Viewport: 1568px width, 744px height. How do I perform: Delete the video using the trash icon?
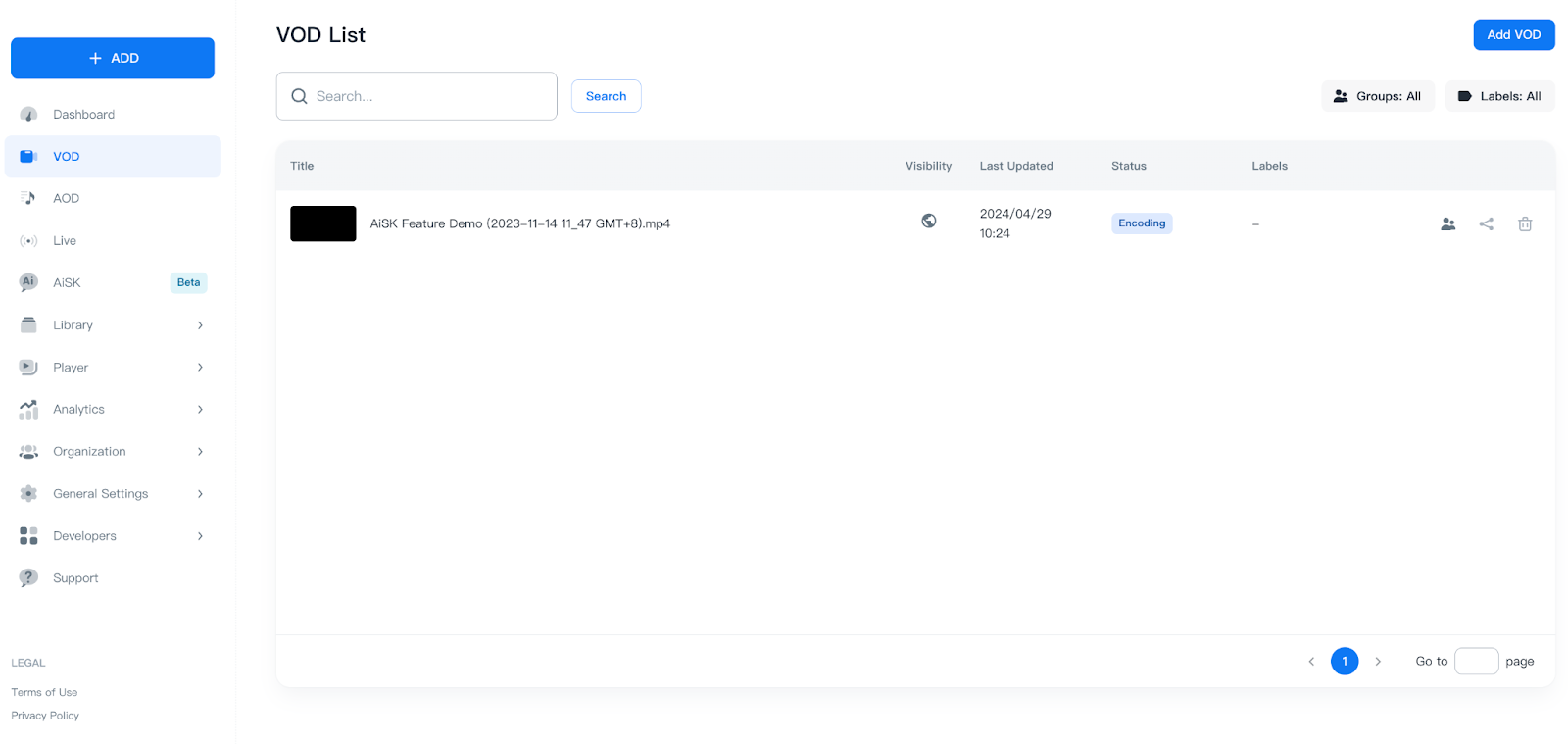click(1525, 224)
